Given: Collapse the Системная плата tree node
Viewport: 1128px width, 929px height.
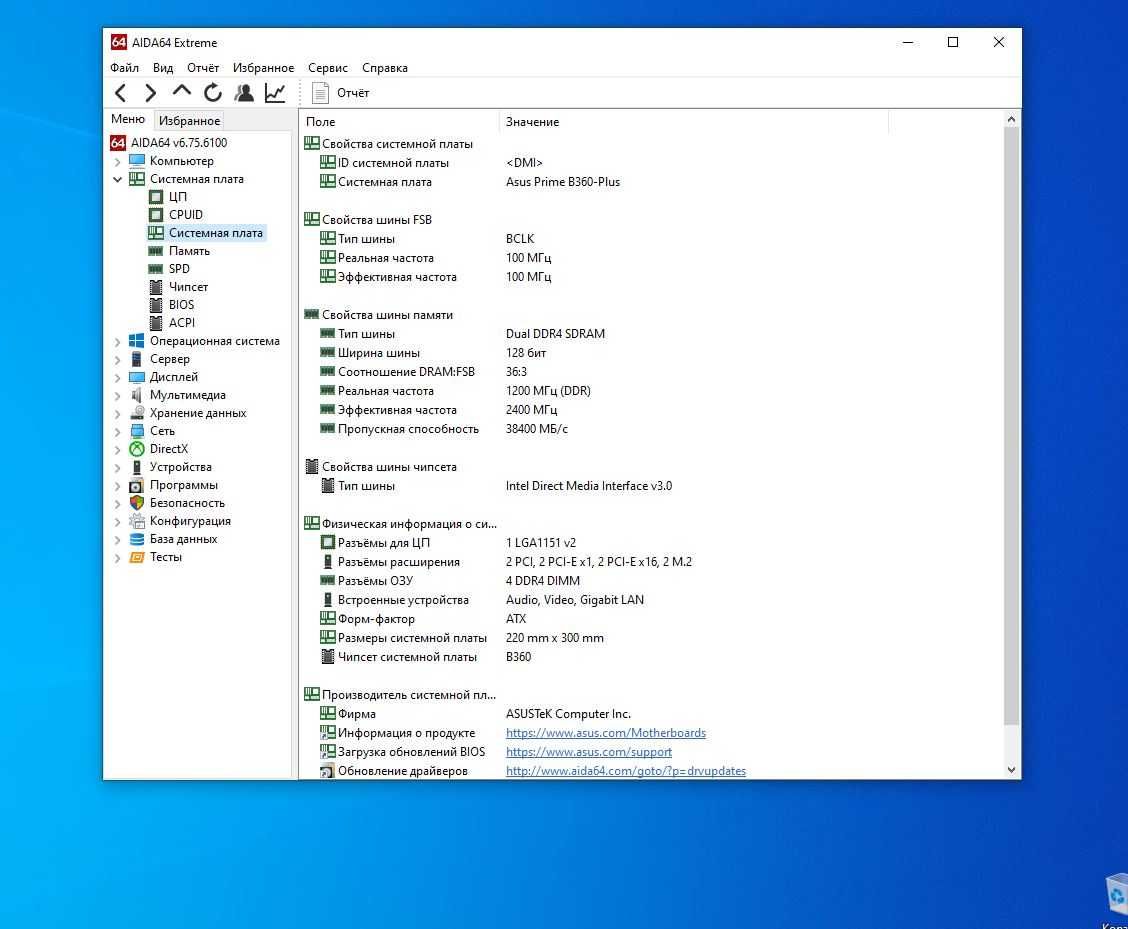Looking at the screenshot, I should 117,179.
